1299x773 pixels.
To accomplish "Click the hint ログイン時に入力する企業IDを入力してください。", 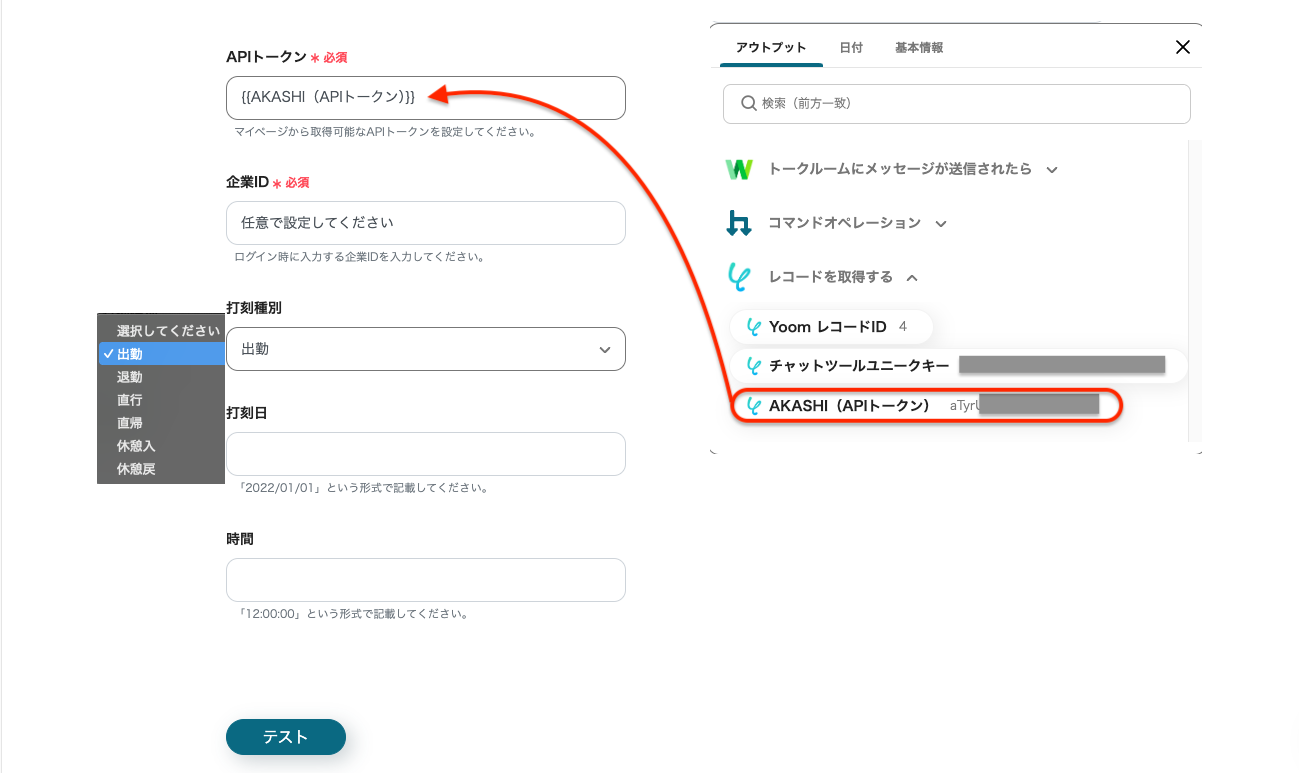I will coord(359,257).
